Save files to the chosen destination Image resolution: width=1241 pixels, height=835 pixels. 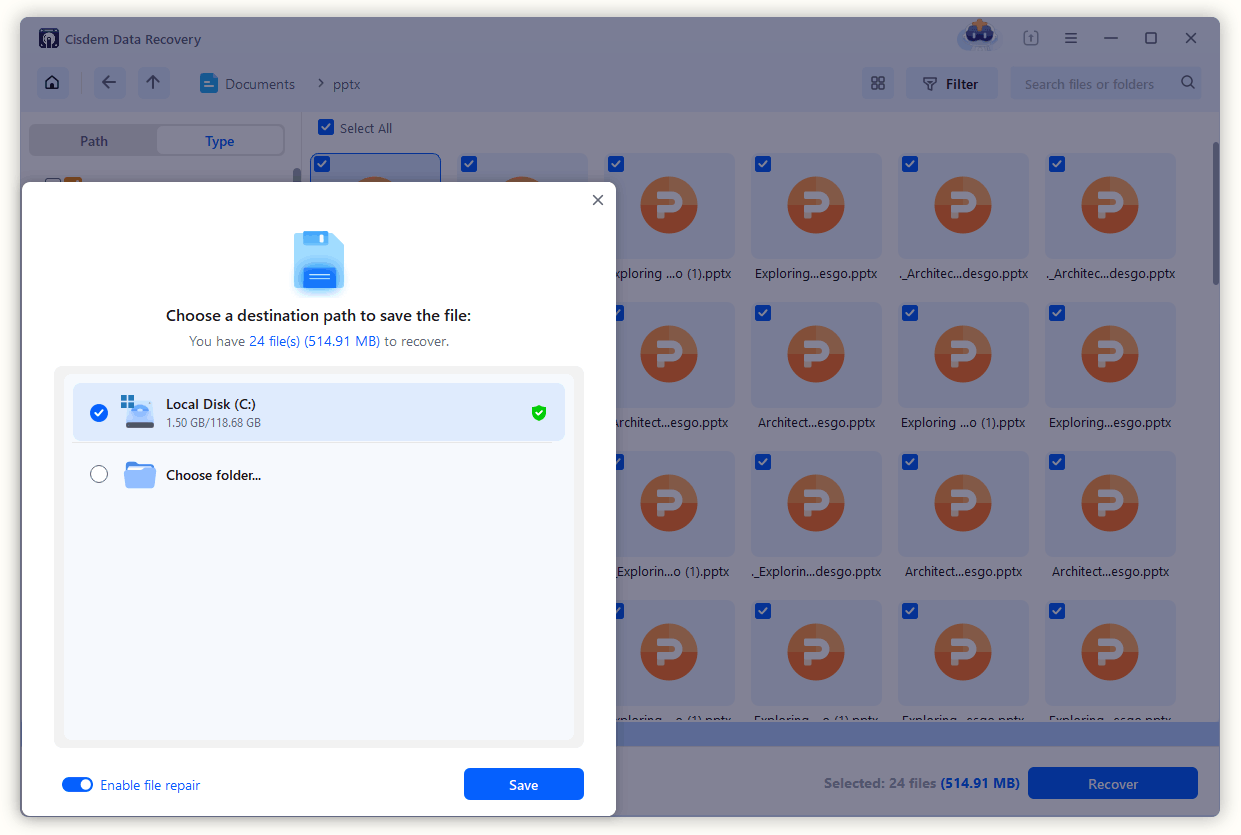524,785
